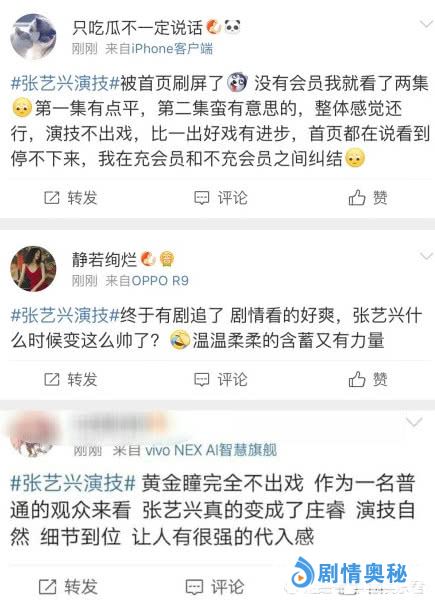The image size is (435, 603).
Task: Open the dropdown chevron on 静若绚烂's post
Action: (x=426, y=256)
